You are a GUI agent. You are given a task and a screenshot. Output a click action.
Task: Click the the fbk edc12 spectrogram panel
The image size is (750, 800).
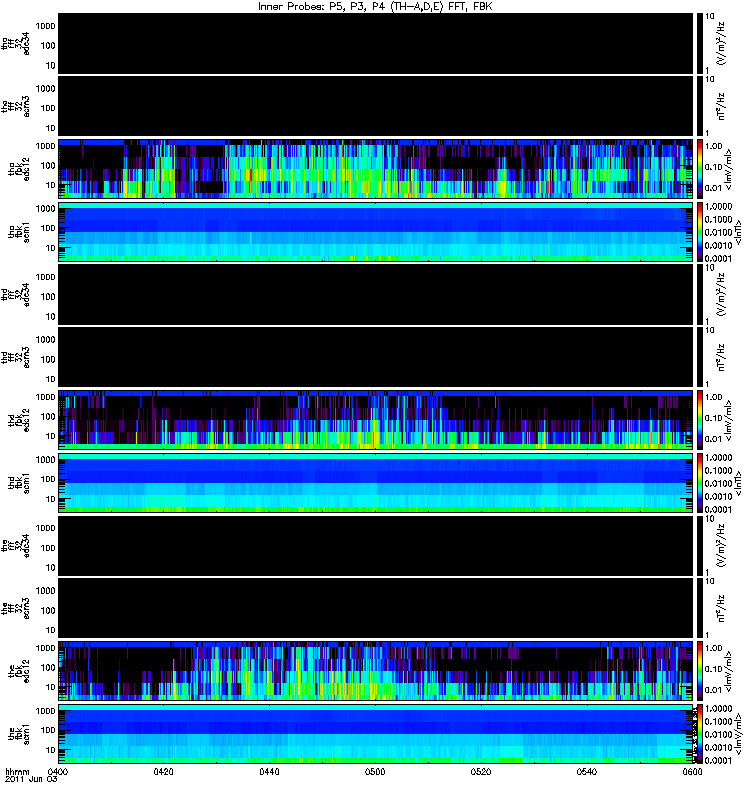pyautogui.click(x=376, y=671)
